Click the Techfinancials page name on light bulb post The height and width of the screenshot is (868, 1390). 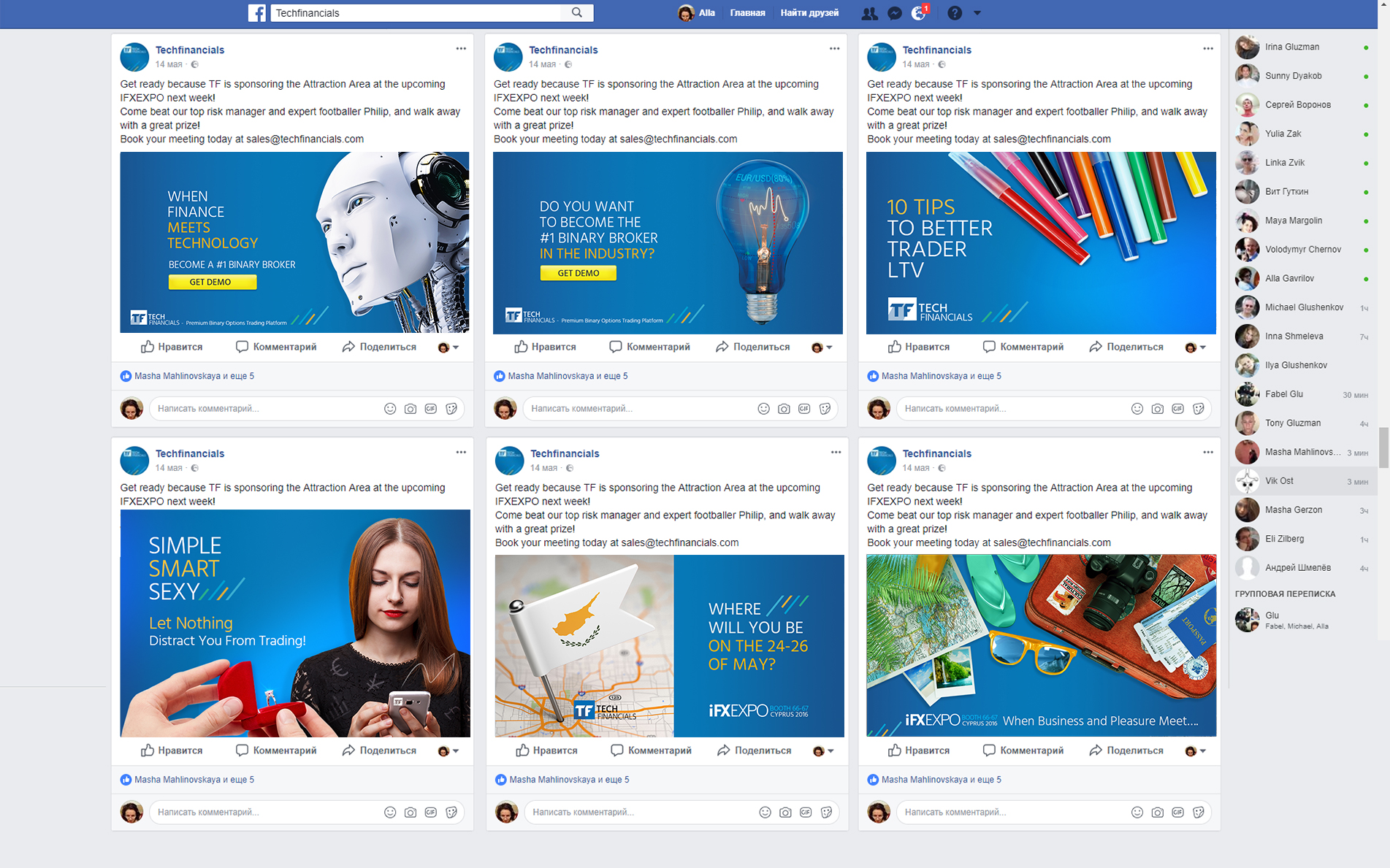pos(563,50)
